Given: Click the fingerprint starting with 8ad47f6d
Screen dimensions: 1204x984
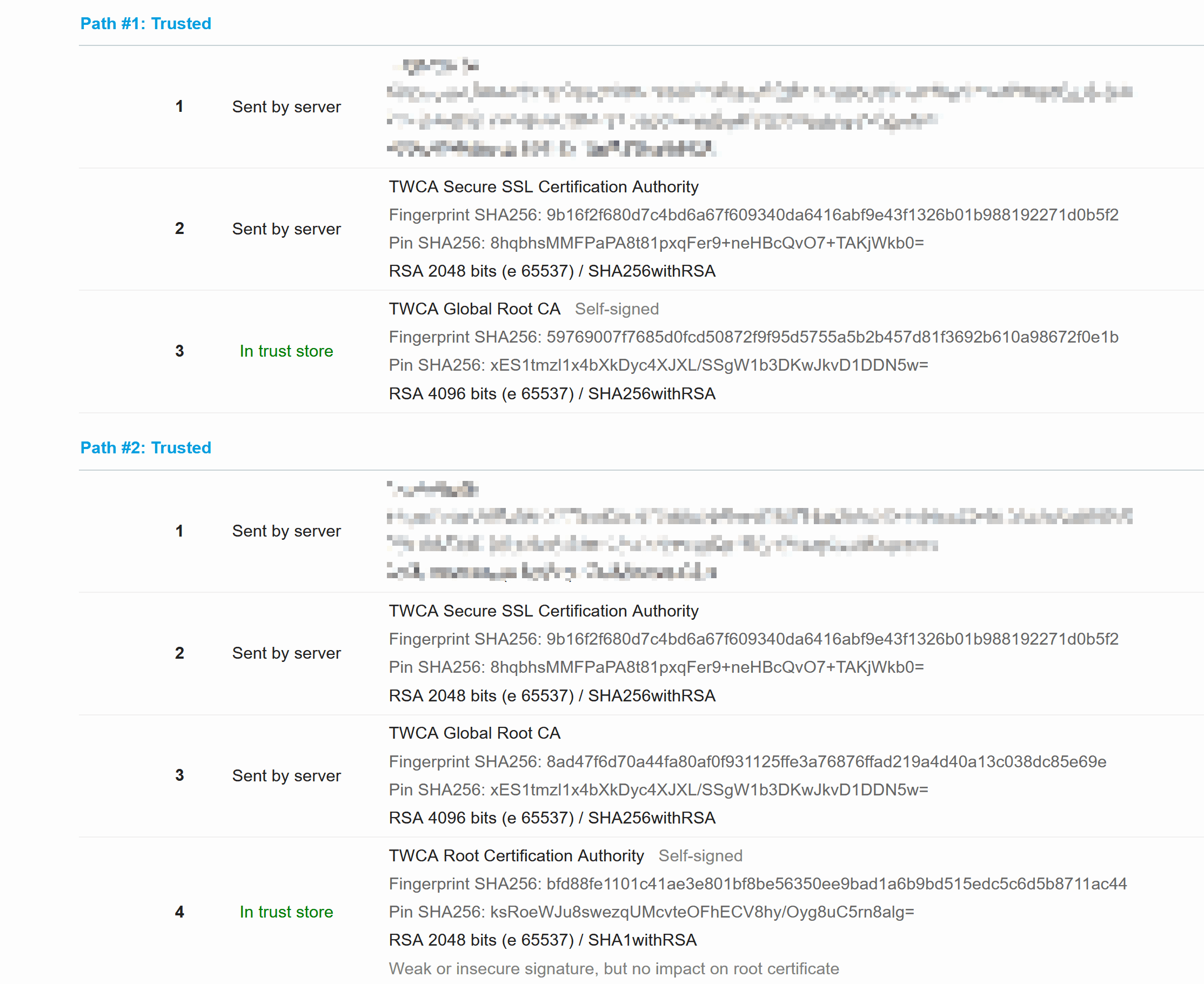Looking at the screenshot, I should (747, 761).
